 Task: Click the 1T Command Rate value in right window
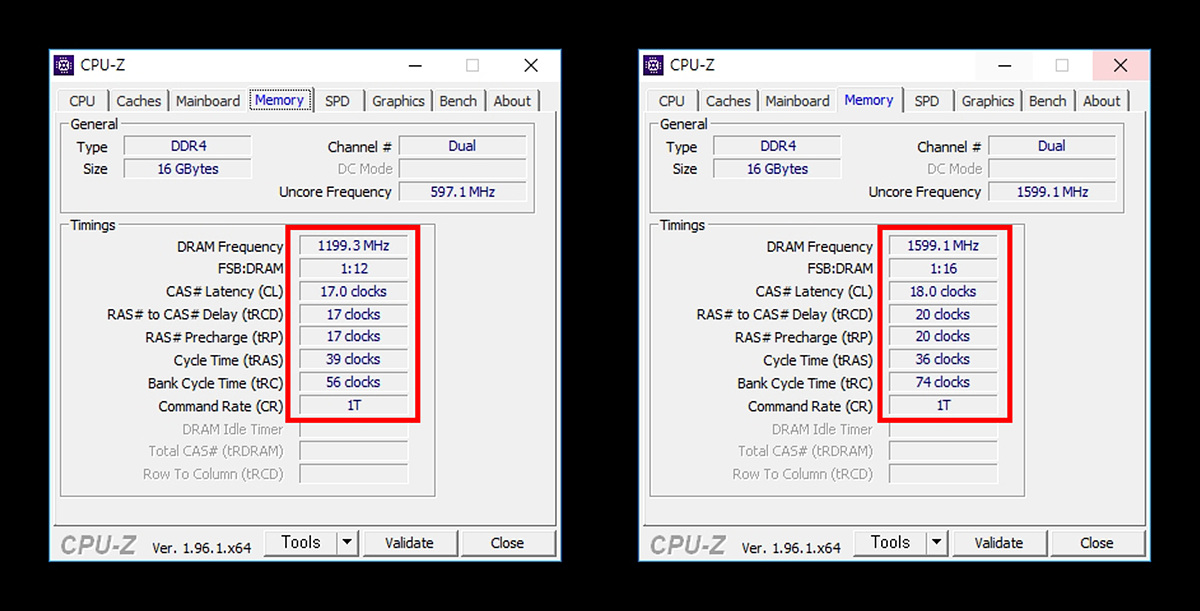(943, 405)
